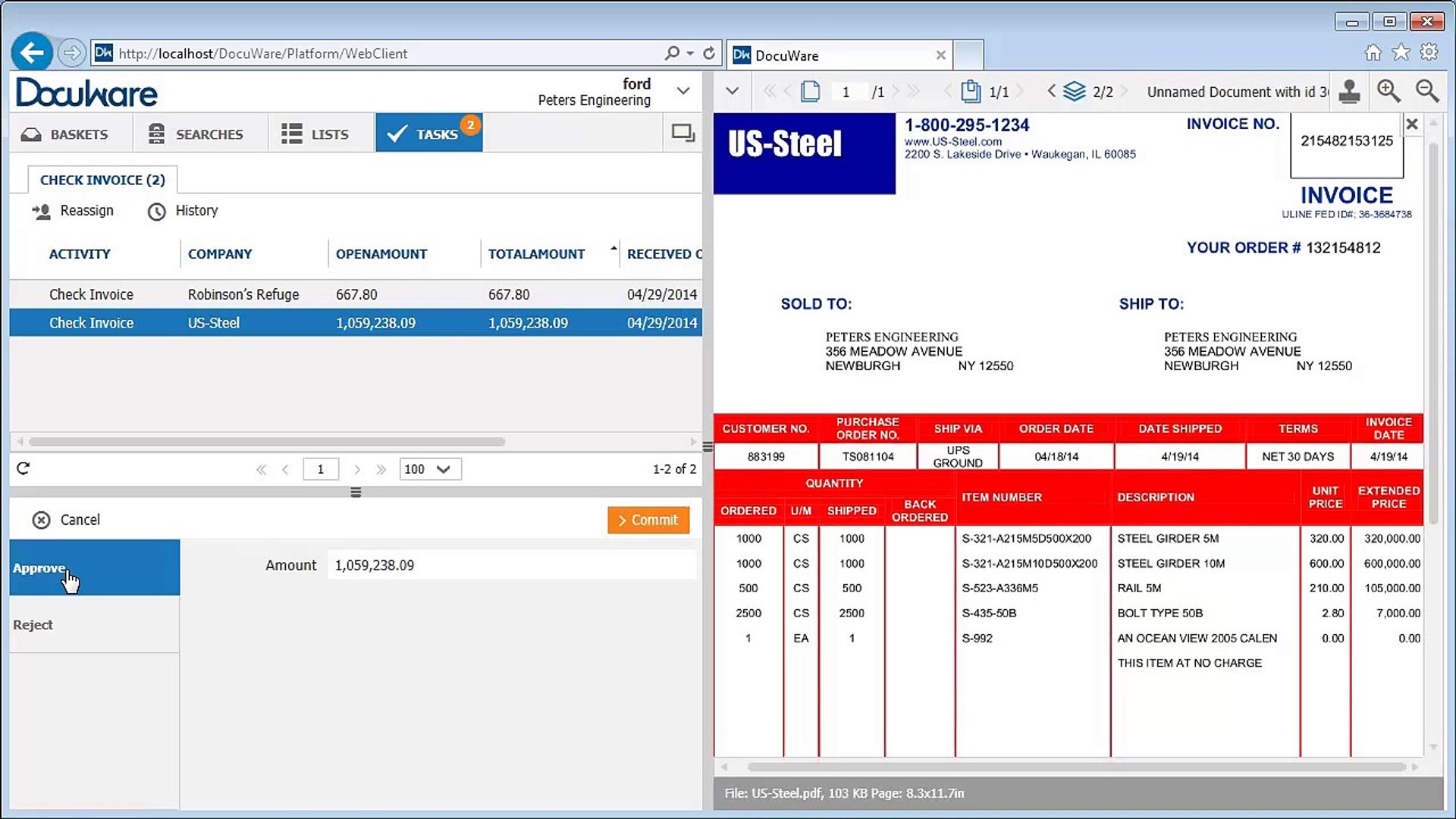
Task: Cancel the current task decision
Action: click(66, 520)
